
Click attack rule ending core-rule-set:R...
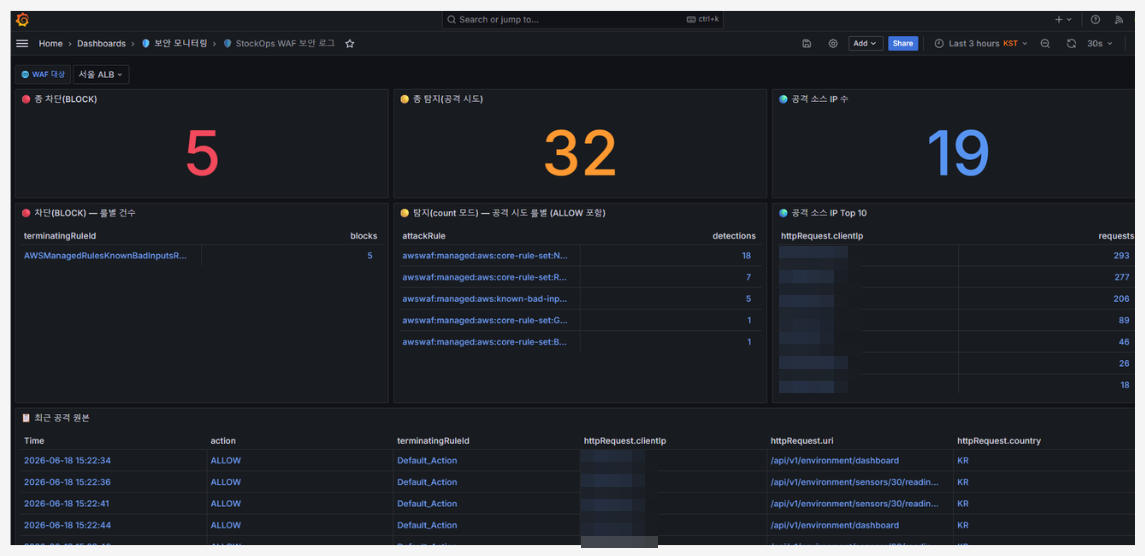tap(485, 278)
